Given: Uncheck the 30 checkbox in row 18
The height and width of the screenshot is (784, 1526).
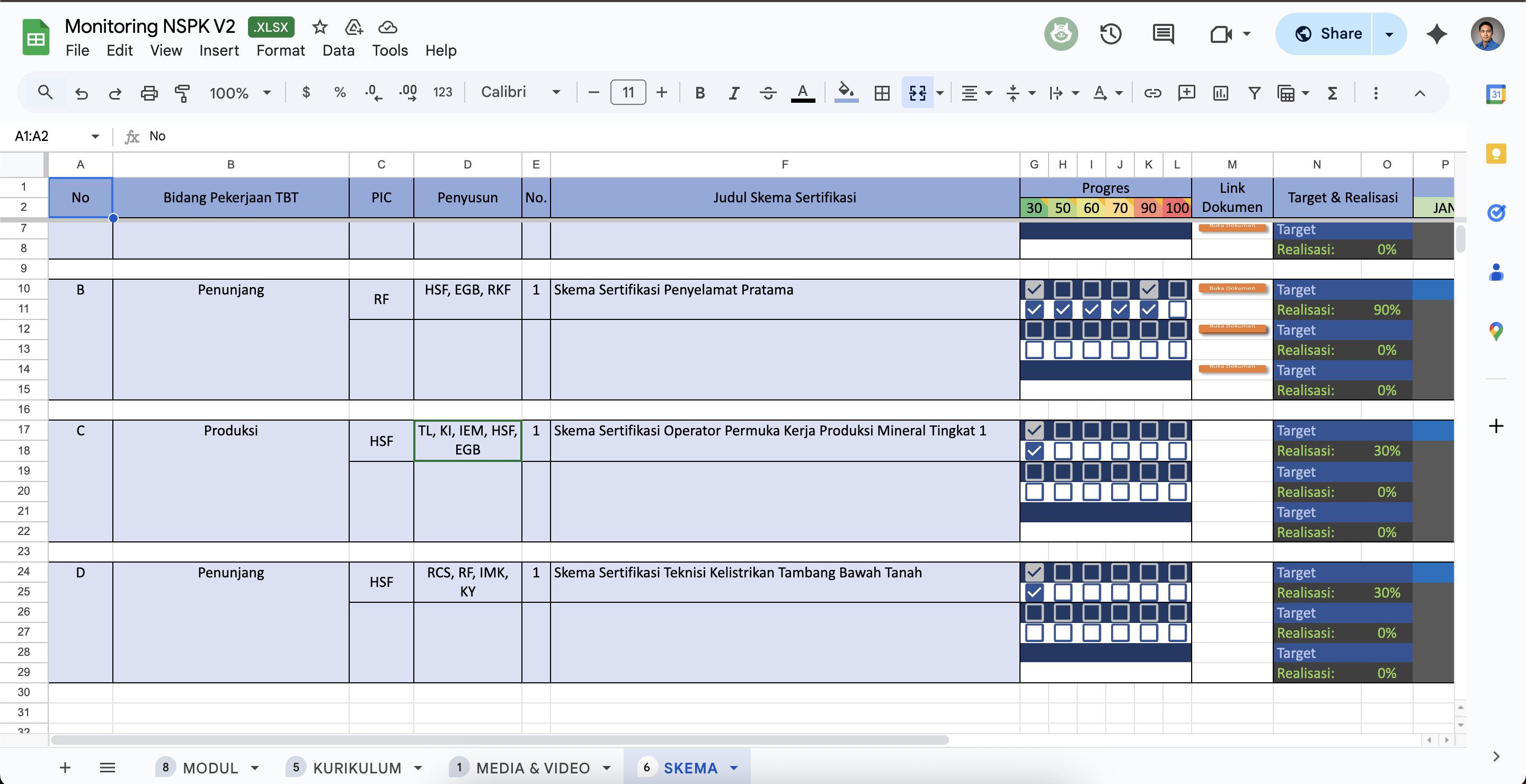Looking at the screenshot, I should click(x=1034, y=451).
